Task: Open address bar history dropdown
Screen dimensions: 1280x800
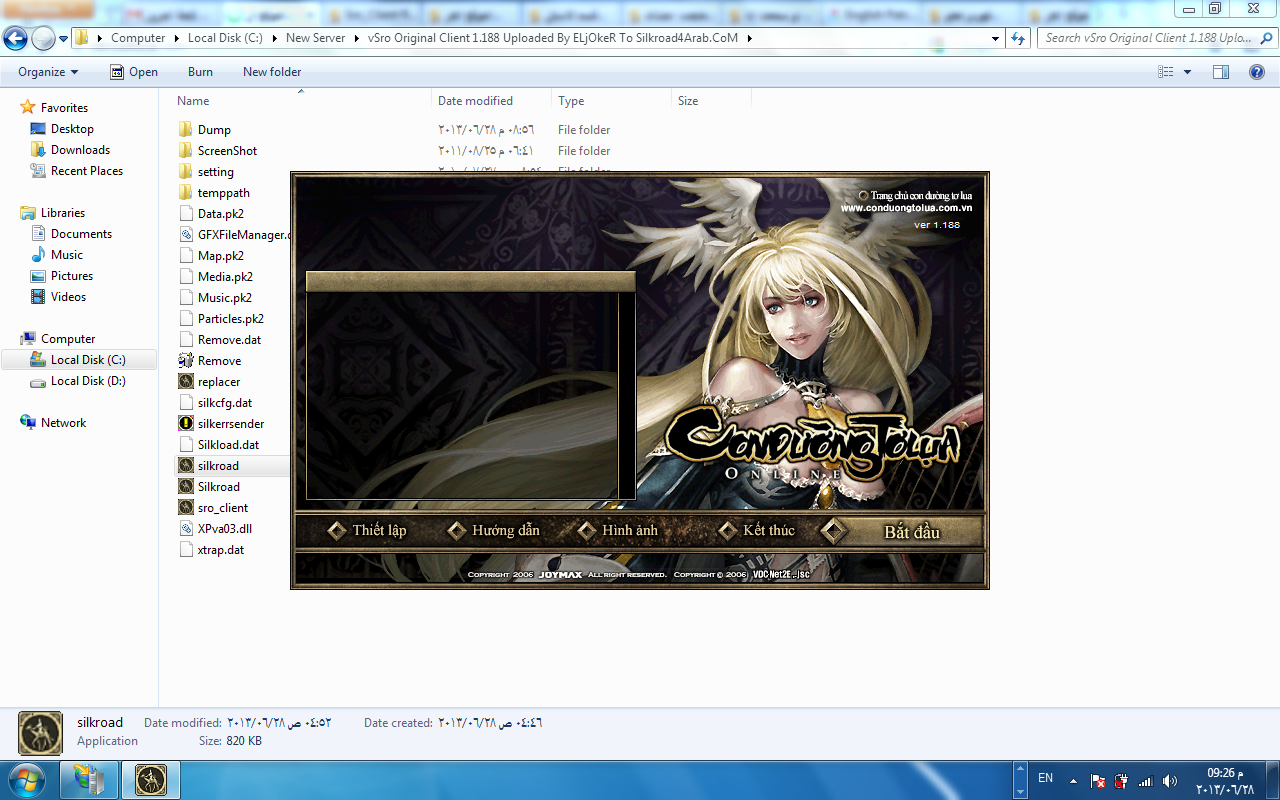Action: [x=995, y=38]
